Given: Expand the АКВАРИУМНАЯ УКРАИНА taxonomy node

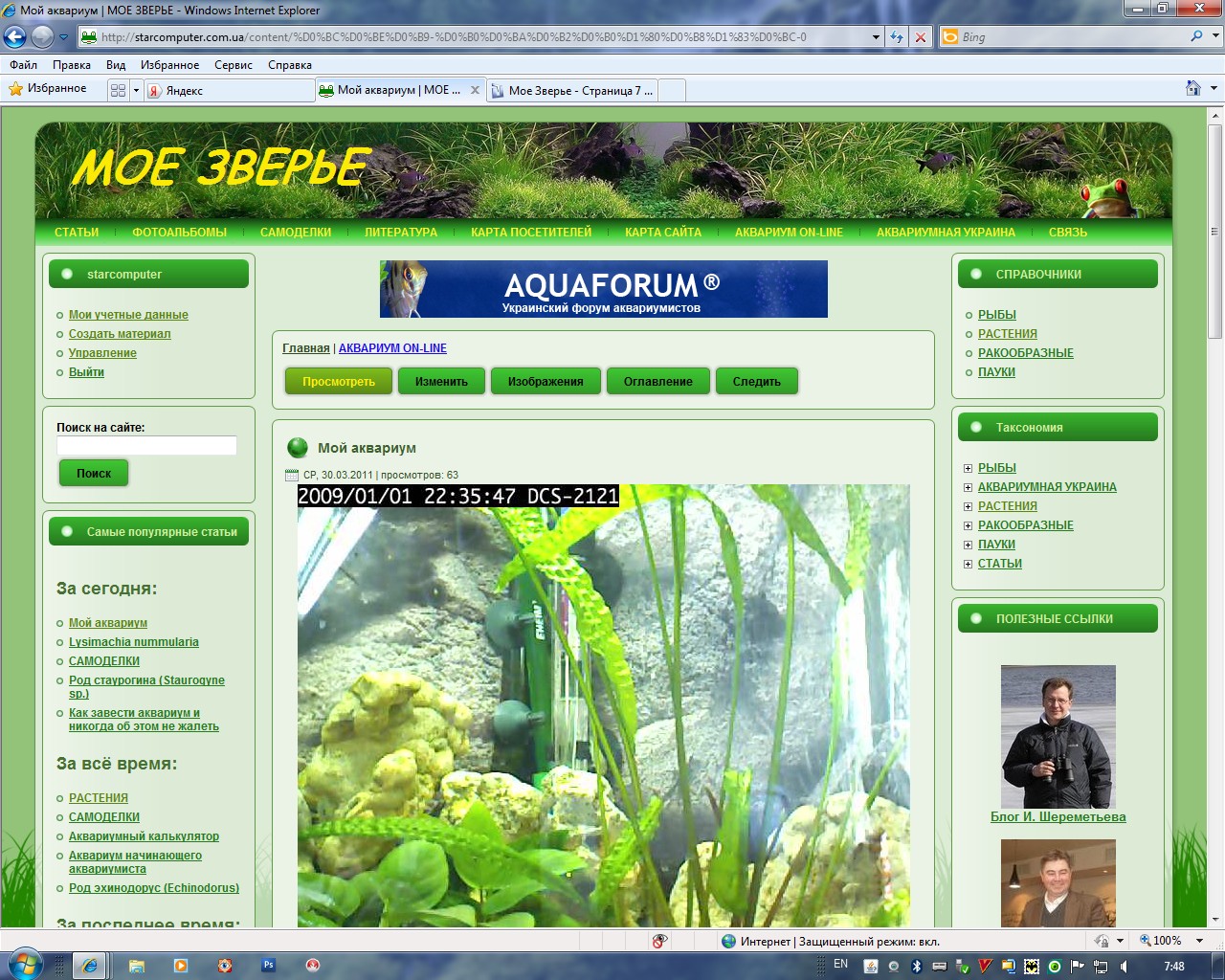Looking at the screenshot, I should 968,487.
